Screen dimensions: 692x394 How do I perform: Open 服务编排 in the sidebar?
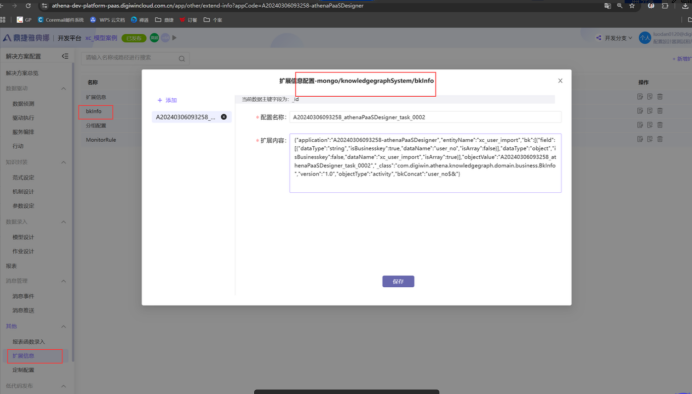point(23,132)
